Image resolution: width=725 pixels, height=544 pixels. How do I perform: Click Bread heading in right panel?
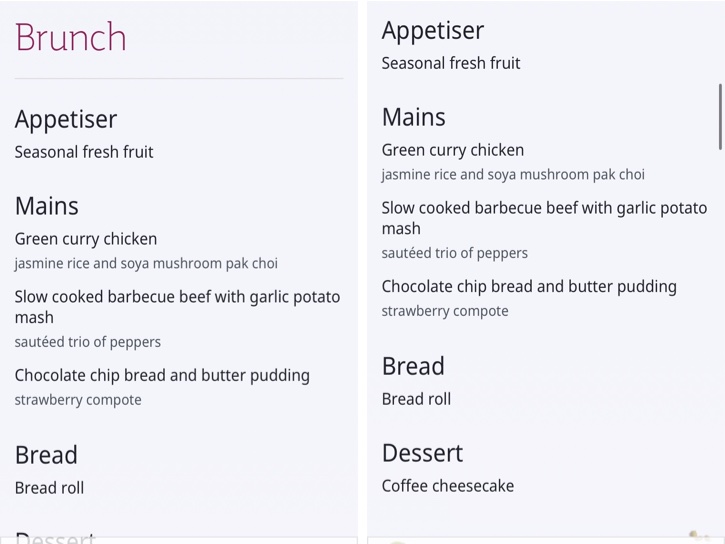tap(413, 367)
